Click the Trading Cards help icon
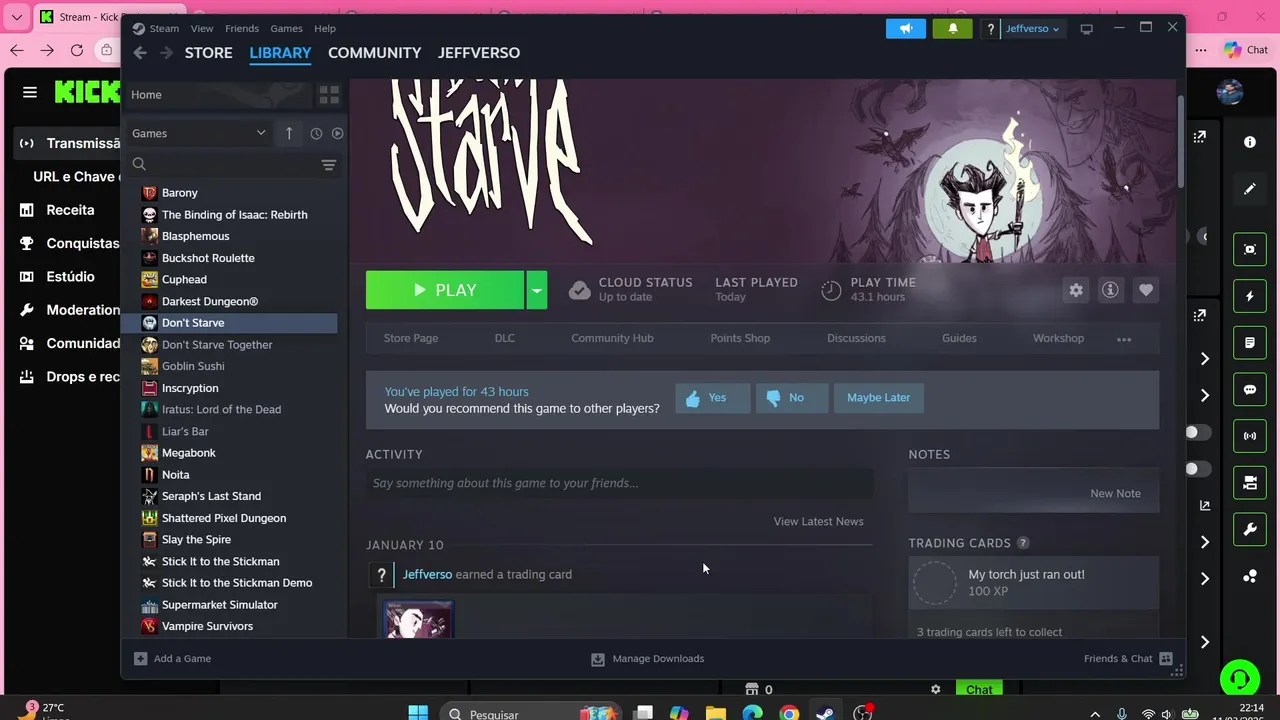 [x=1023, y=543]
